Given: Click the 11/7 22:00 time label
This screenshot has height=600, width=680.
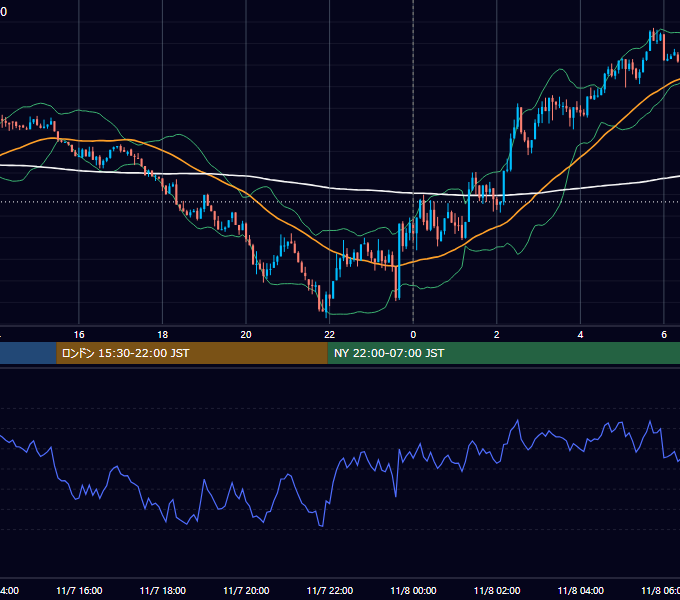Looking at the screenshot, I should [x=330, y=590].
